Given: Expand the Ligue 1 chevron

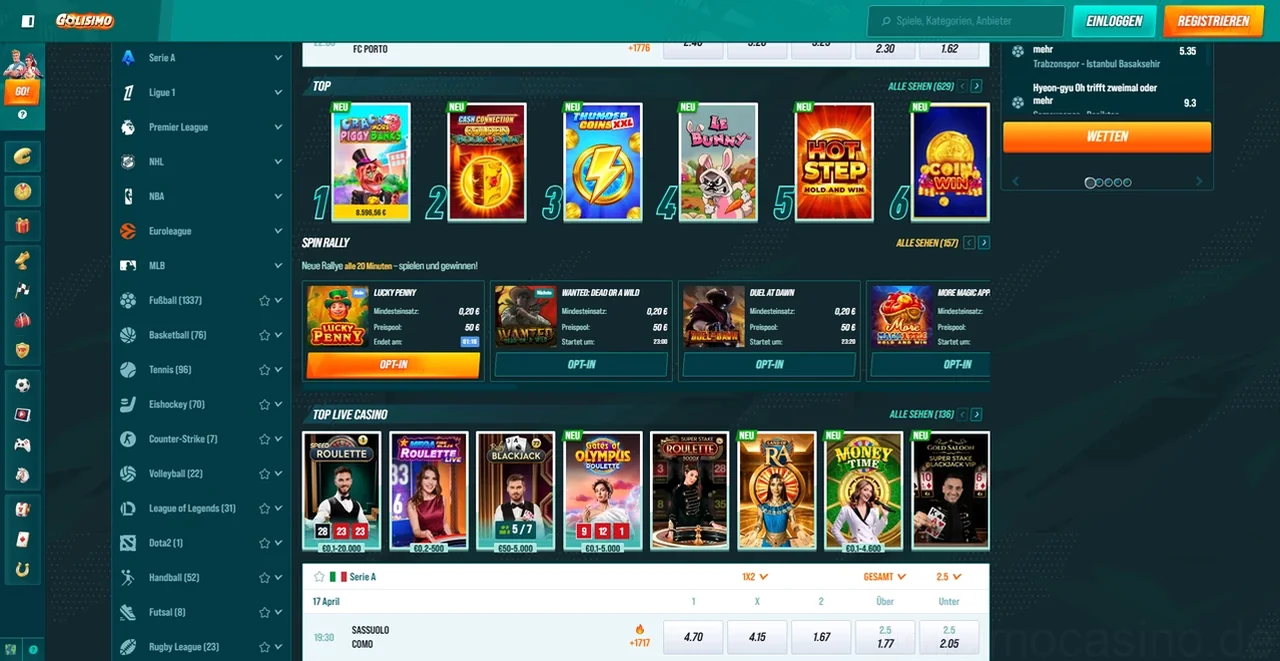Looking at the screenshot, I should point(278,92).
